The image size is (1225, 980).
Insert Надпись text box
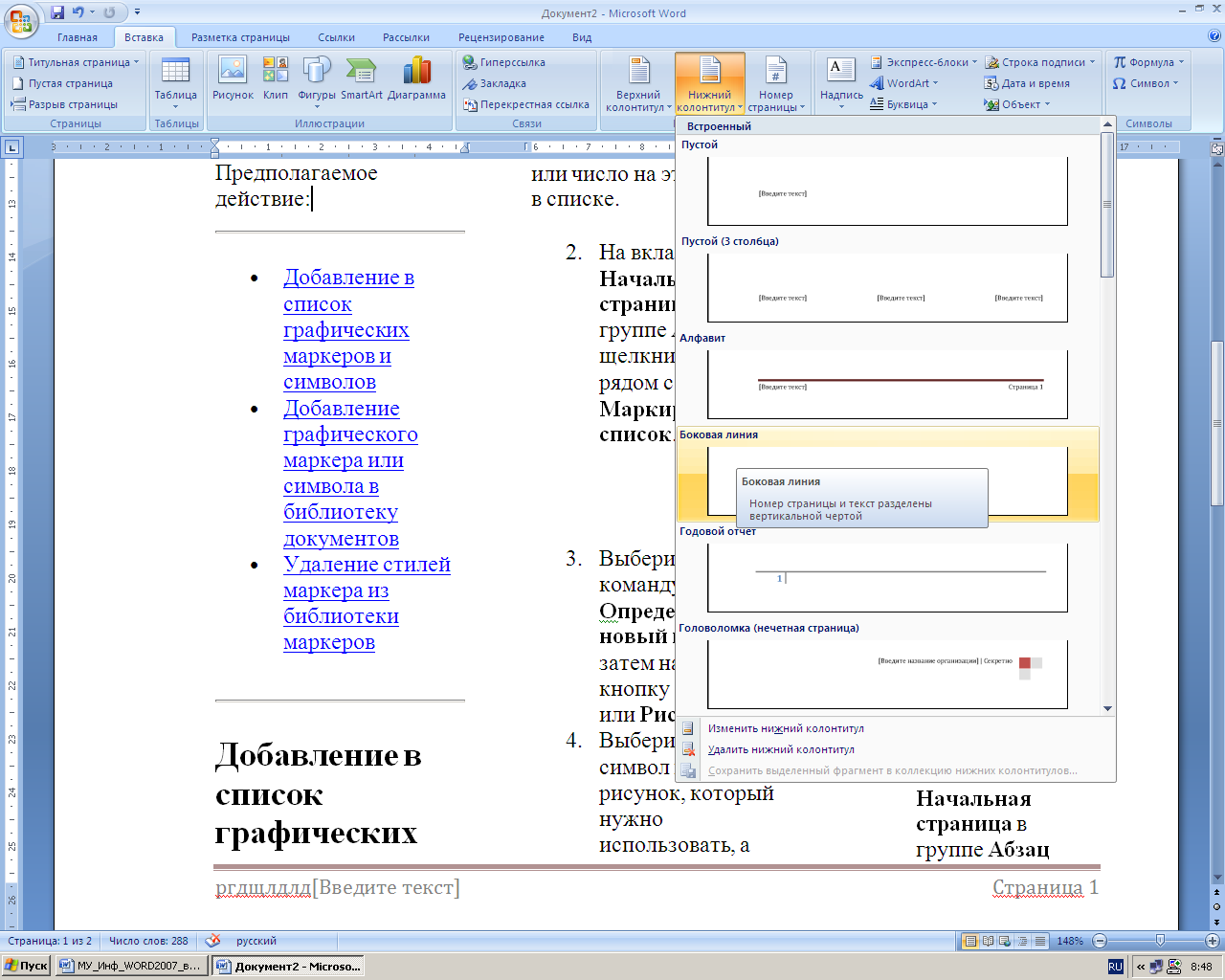tap(841, 83)
